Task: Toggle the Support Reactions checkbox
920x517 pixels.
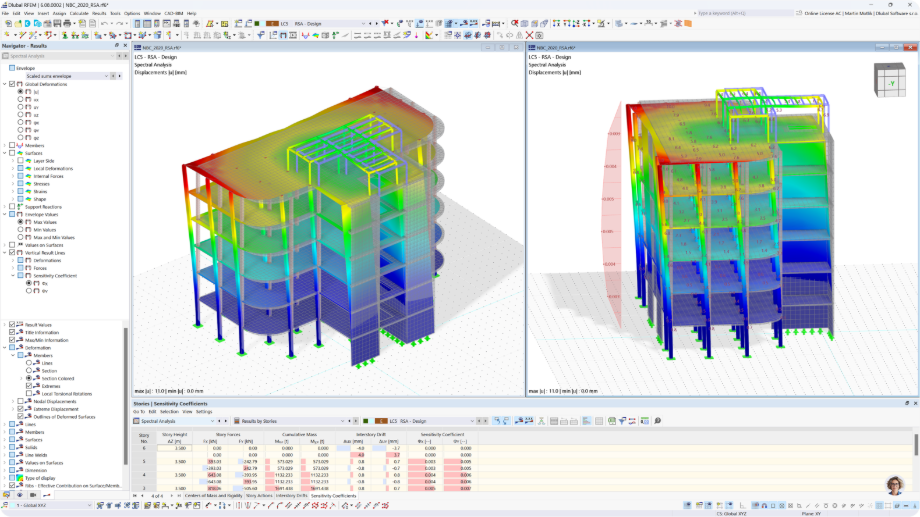Action: [12, 207]
